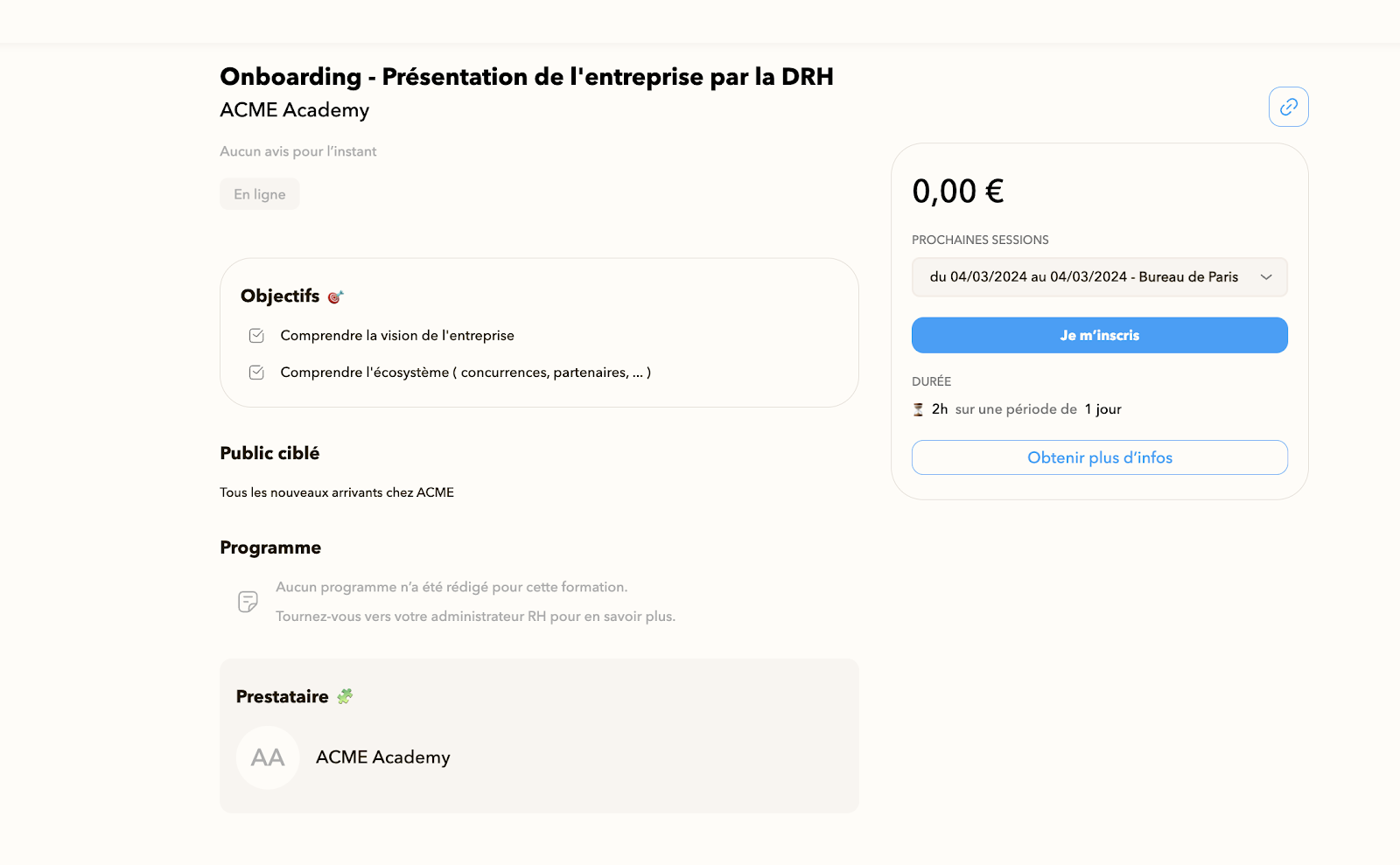
Task: Click the puzzle piece icon beside Prestataire
Action: (345, 696)
